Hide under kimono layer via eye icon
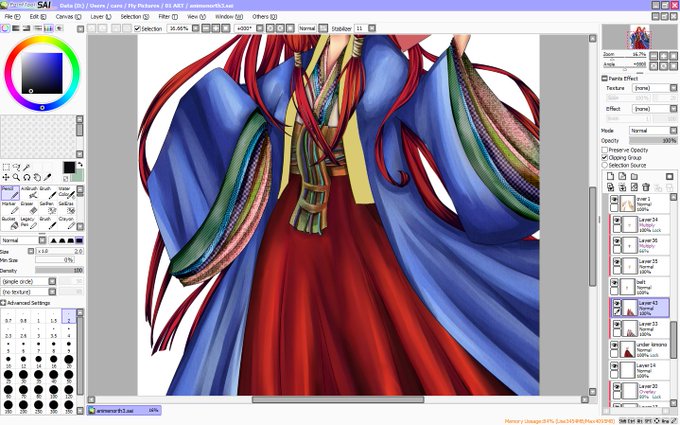This screenshot has width=680, height=425. click(615, 345)
